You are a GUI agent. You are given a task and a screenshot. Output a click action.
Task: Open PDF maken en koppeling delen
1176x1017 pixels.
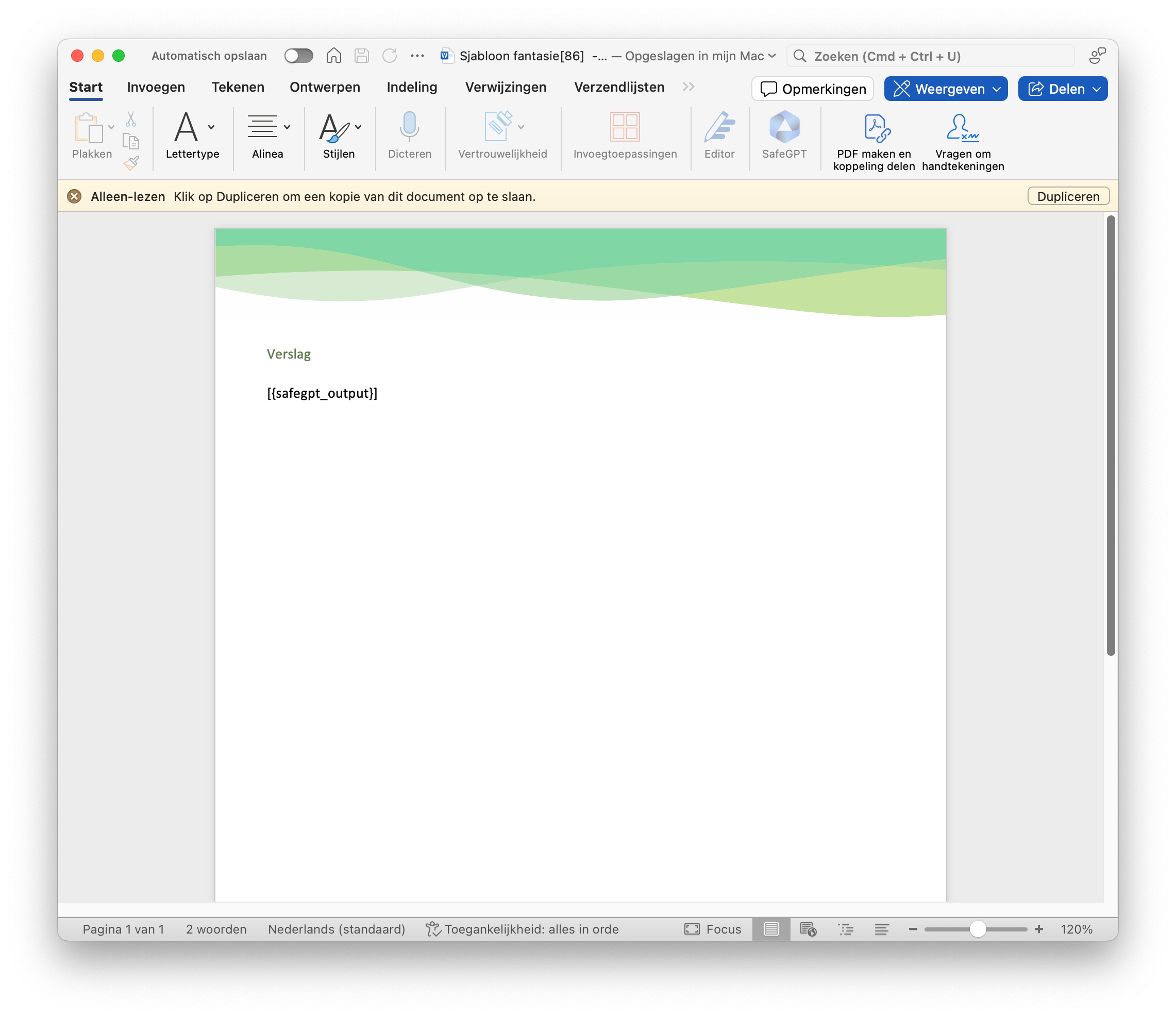click(x=873, y=129)
